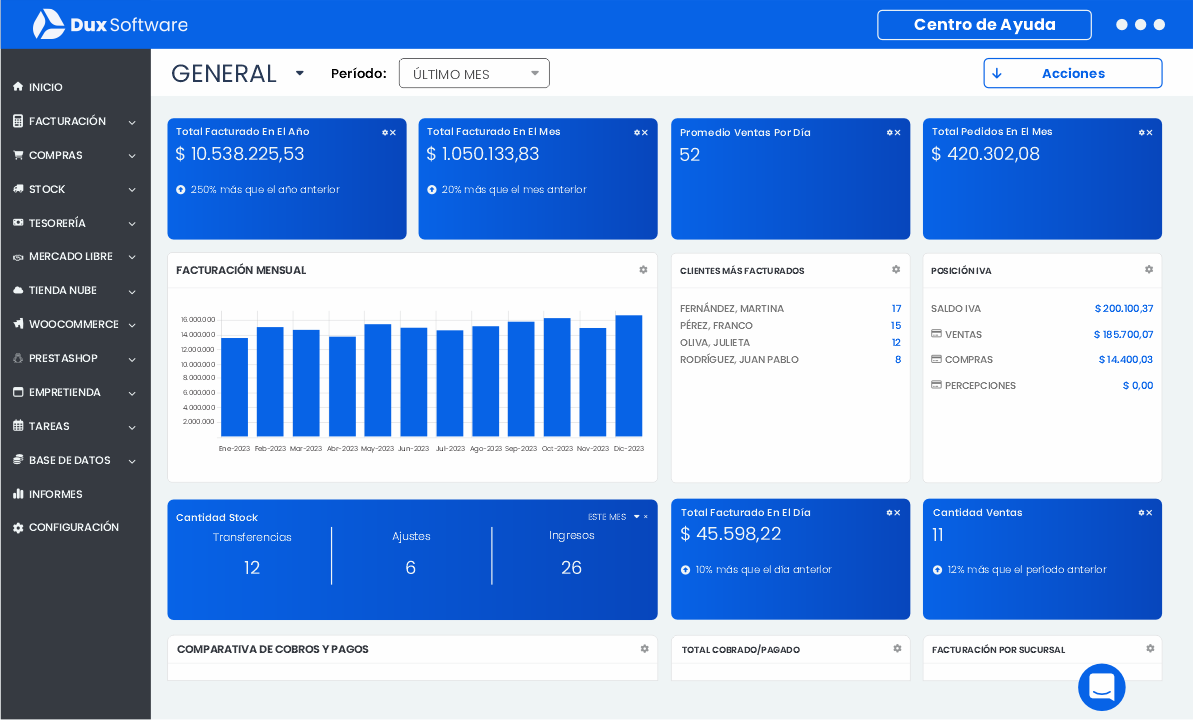This screenshot has width=1193, height=720.
Task: Expand the GENERAL dashboard selector arrow
Action: [x=299, y=74]
